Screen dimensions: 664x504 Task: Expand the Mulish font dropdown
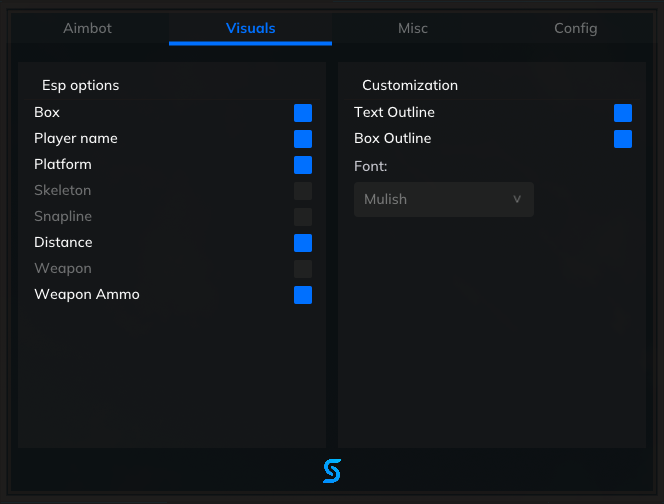443,199
